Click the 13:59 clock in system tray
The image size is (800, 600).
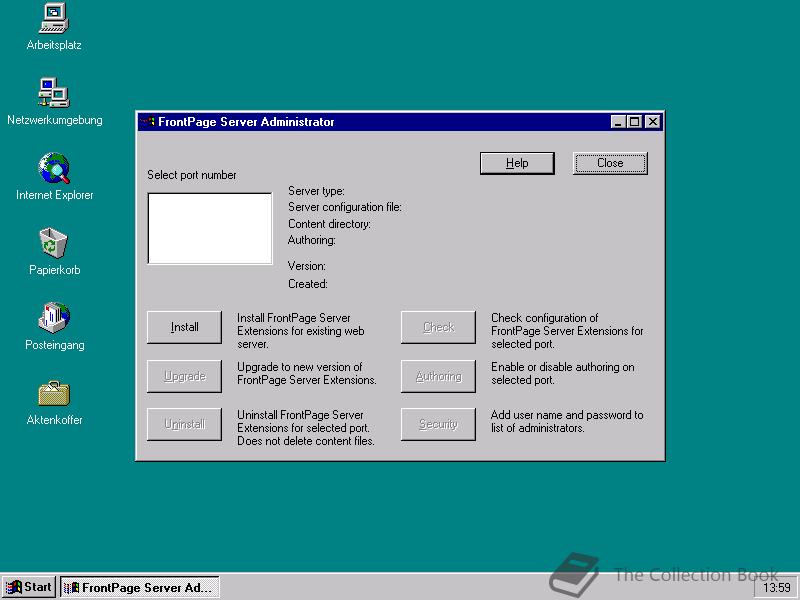click(x=776, y=588)
